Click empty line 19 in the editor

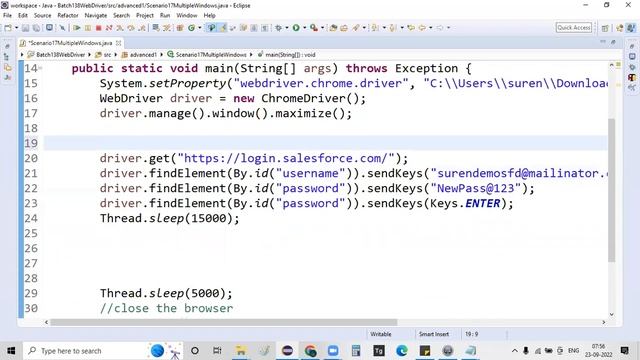tap(325, 143)
